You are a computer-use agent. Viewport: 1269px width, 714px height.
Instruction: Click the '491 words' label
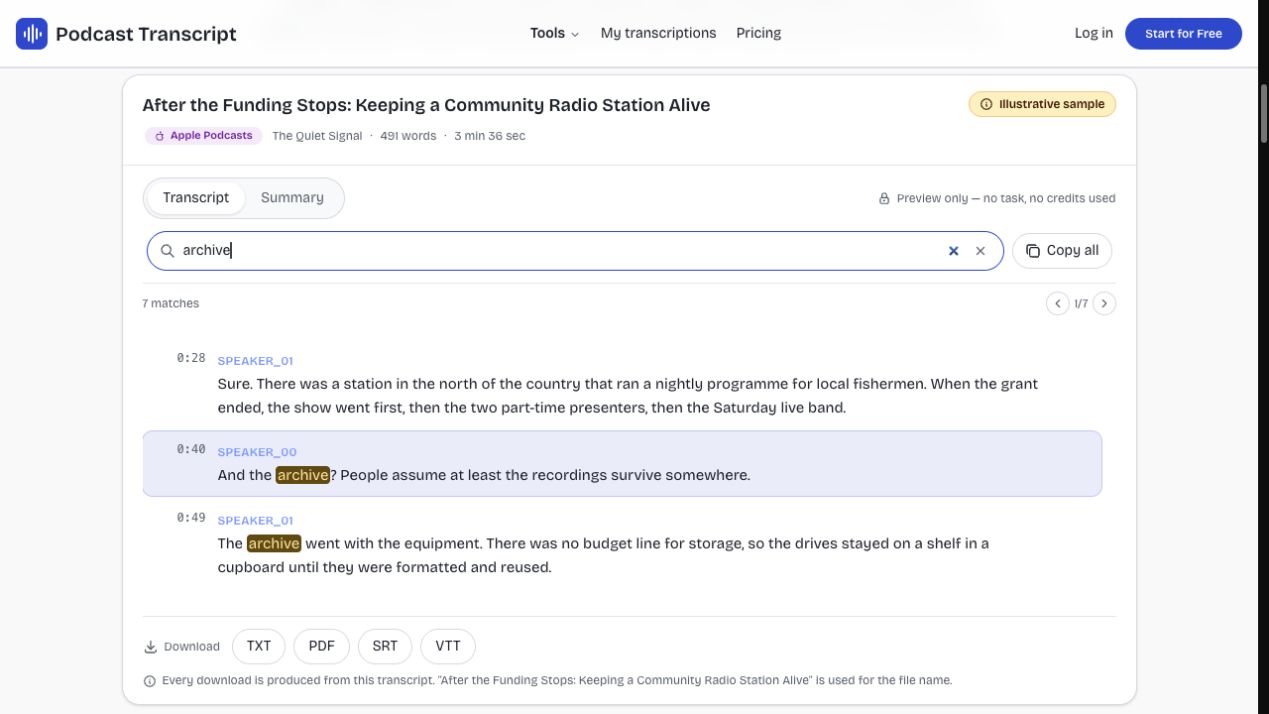click(408, 136)
